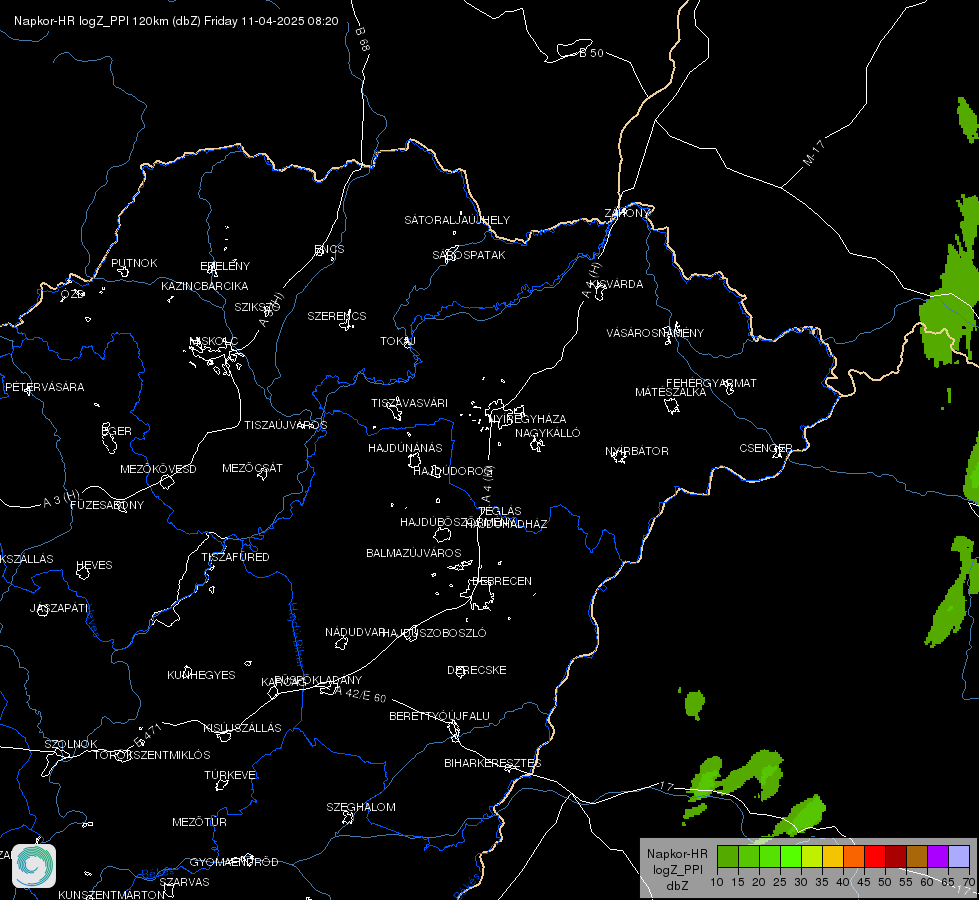Click the VÁSÁROSNAMÉNY town label
The height and width of the screenshot is (900, 979).
click(x=655, y=333)
